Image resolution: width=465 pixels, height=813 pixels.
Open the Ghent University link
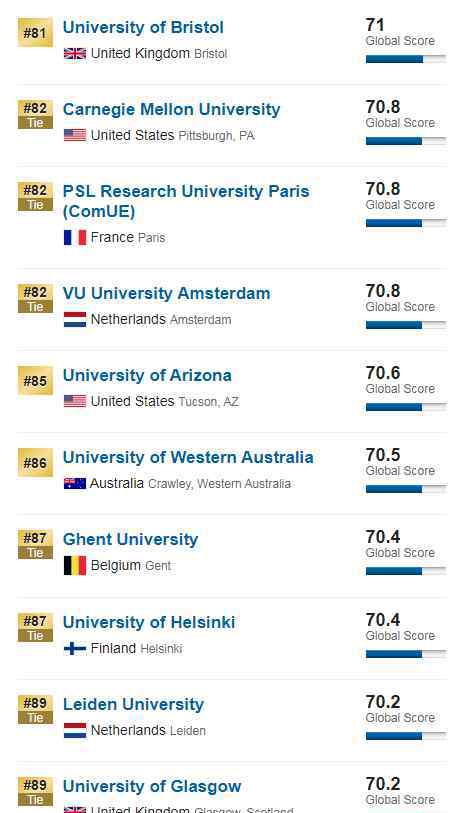click(x=130, y=539)
